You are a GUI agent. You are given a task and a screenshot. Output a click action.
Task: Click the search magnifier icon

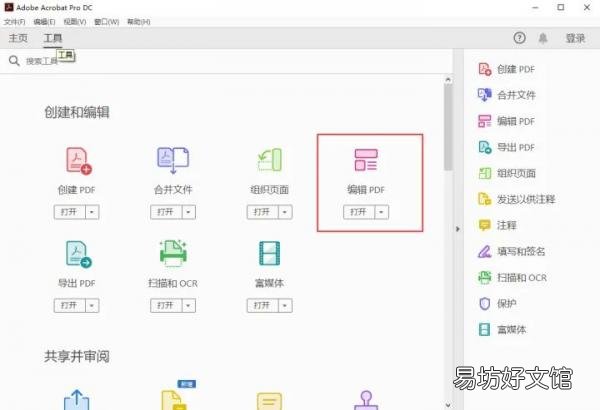pyautogui.click(x=14, y=61)
